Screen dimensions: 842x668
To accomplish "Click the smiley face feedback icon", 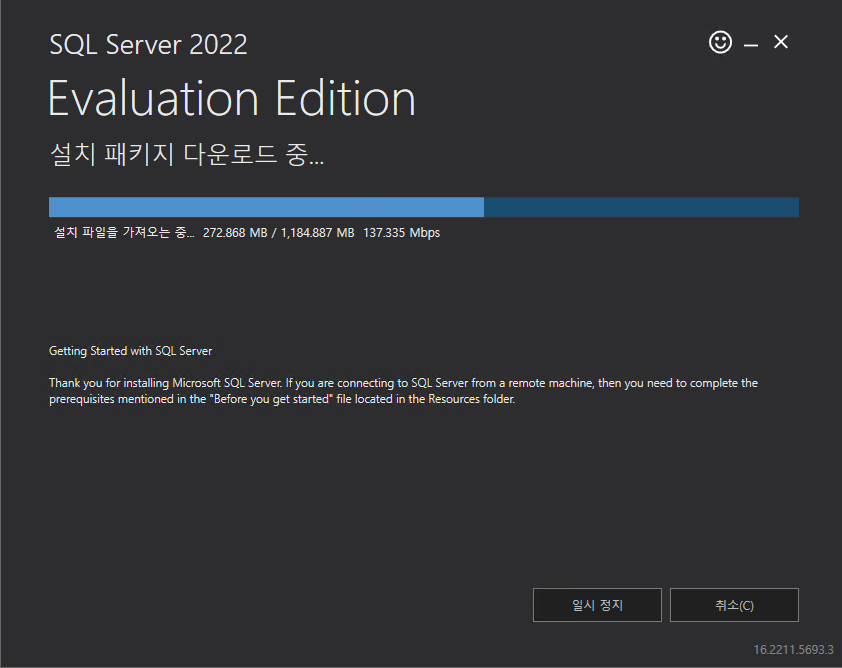I will point(720,42).
